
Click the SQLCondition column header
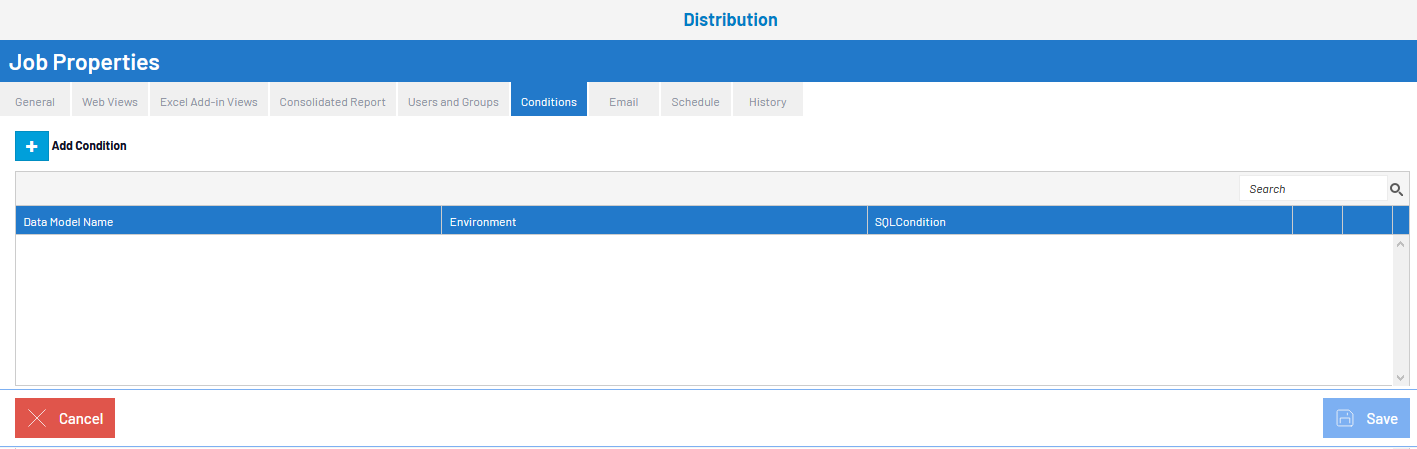click(x=910, y=222)
